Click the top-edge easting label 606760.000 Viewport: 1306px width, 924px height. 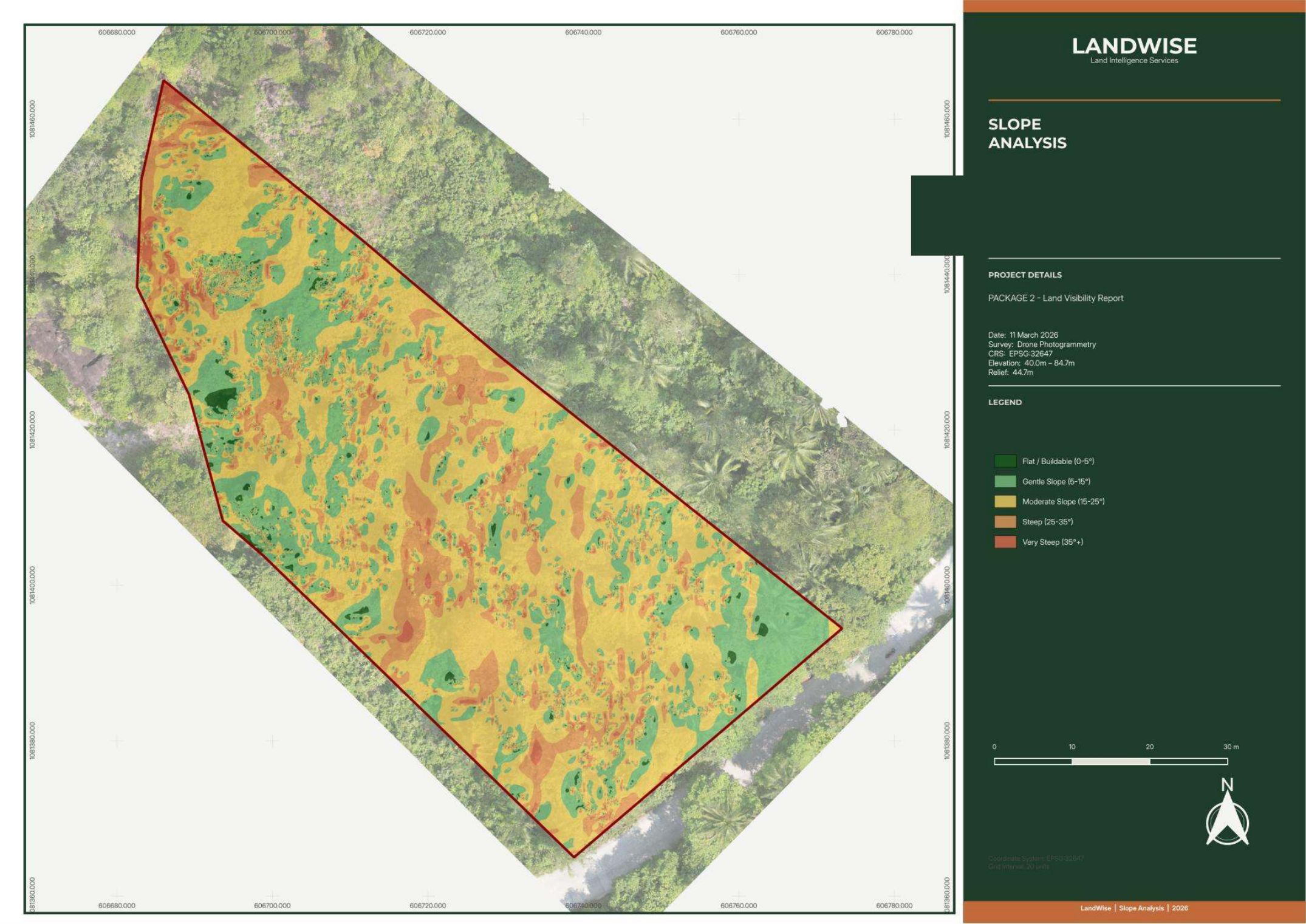tap(739, 32)
